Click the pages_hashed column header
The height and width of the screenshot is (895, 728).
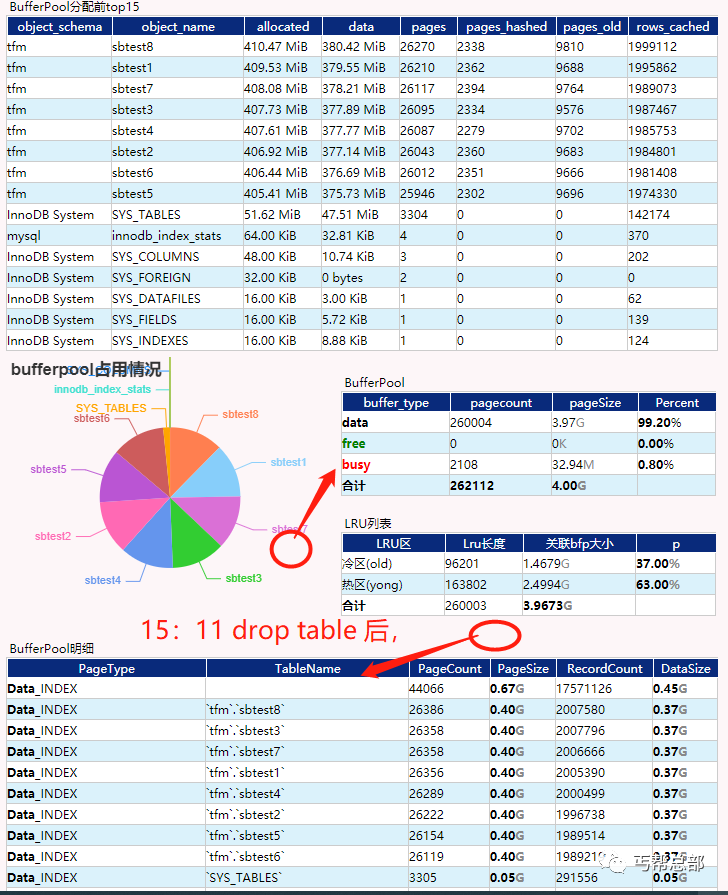506,27
